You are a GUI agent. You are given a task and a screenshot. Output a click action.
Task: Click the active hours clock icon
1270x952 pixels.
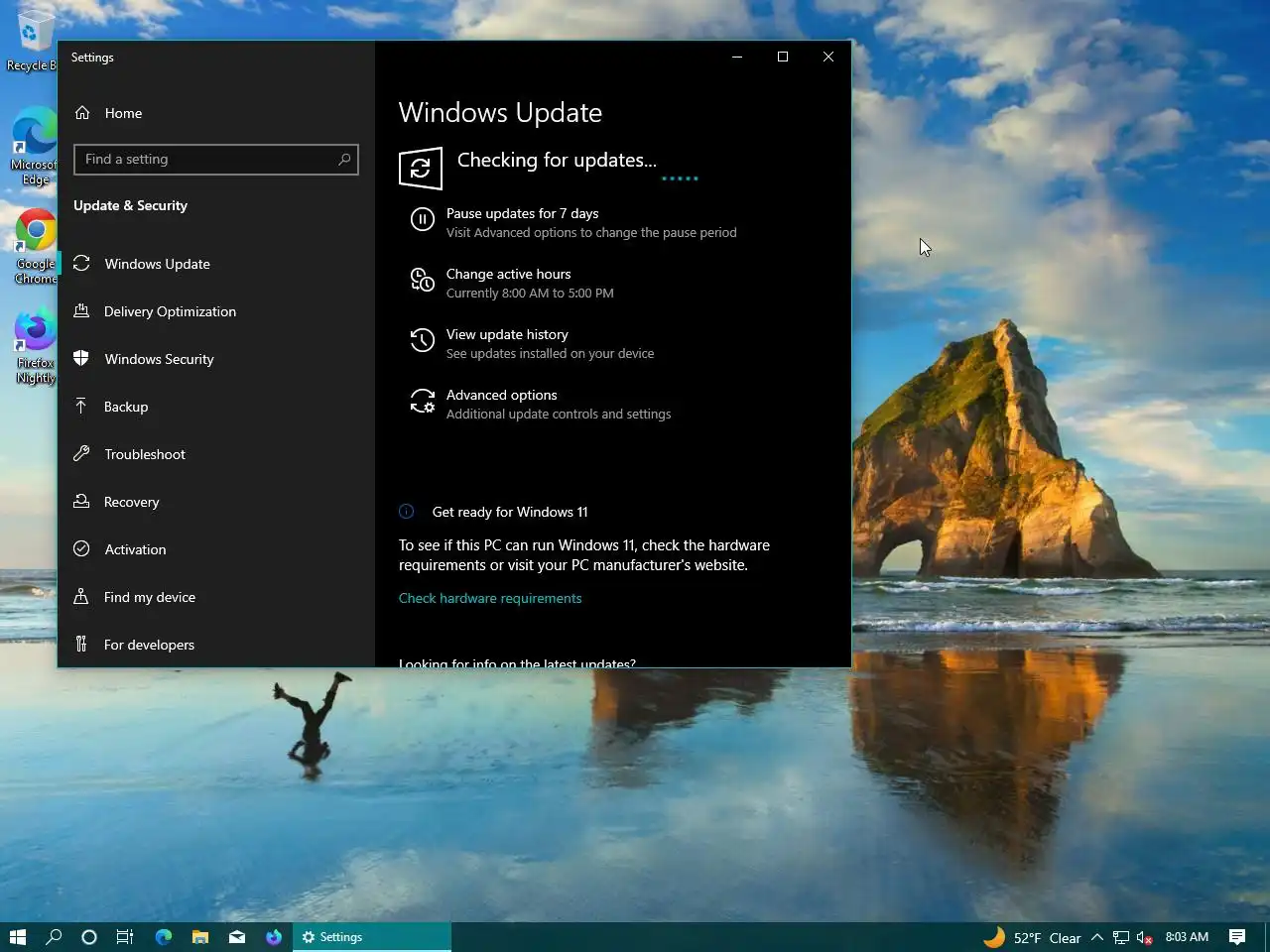(423, 281)
